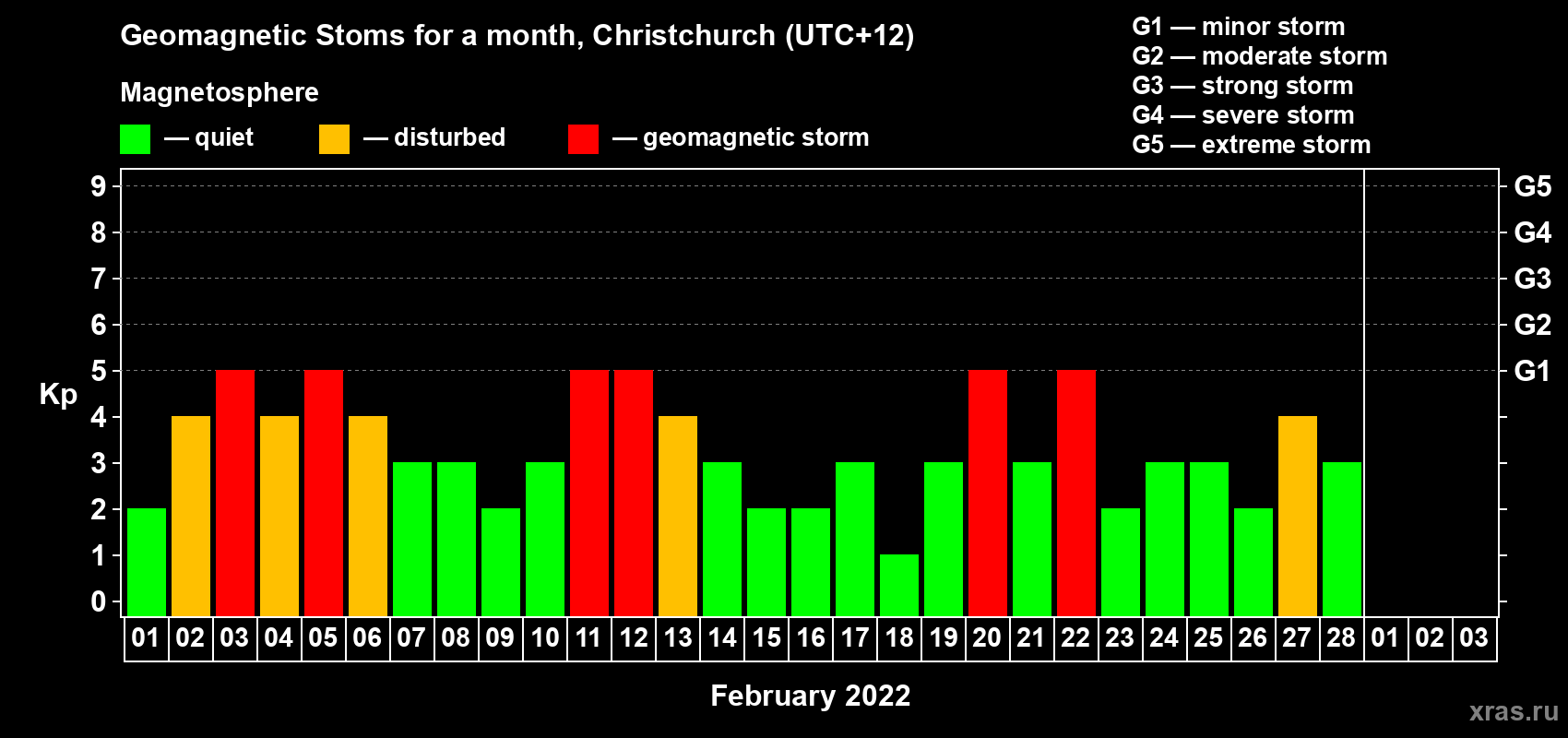Click the March 01 date label
This screenshot has height=738, width=1568.
tap(1385, 637)
